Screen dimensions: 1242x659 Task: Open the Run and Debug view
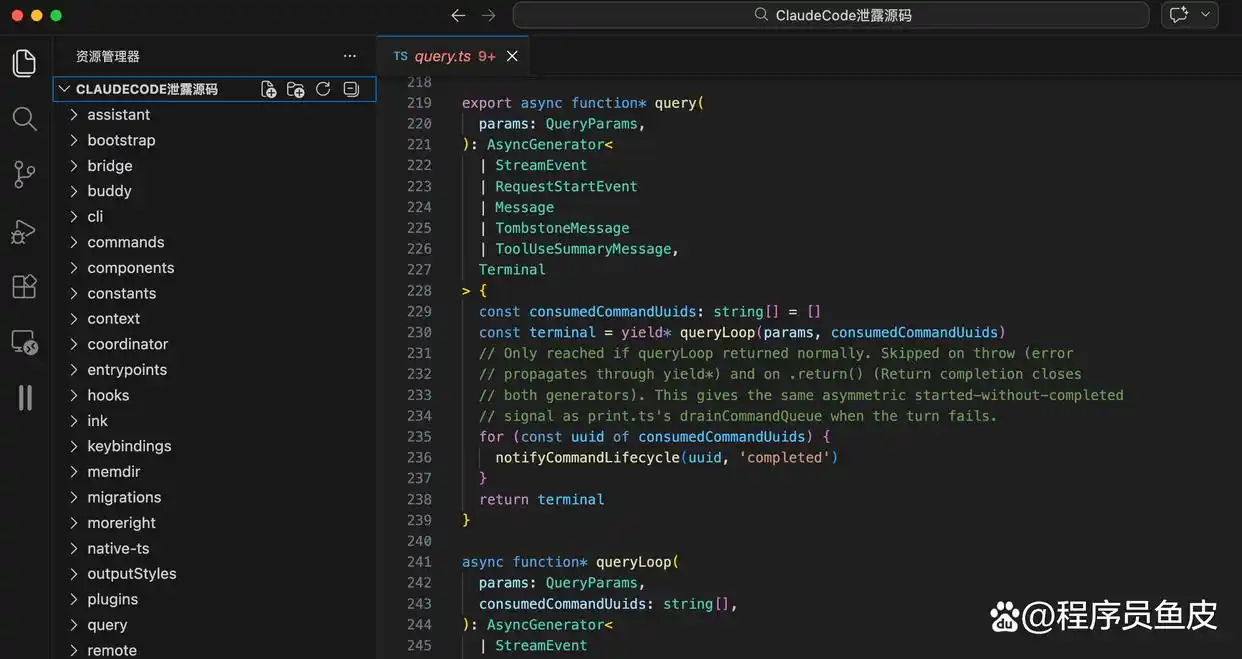click(25, 231)
